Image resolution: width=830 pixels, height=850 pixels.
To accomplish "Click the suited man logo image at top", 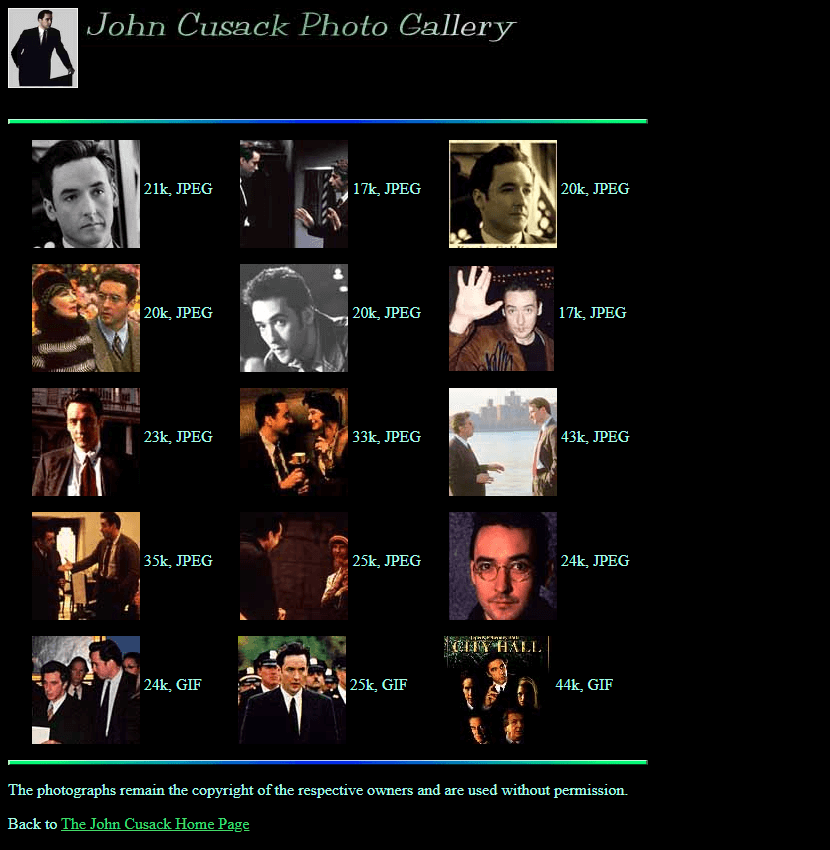I will click(43, 48).
